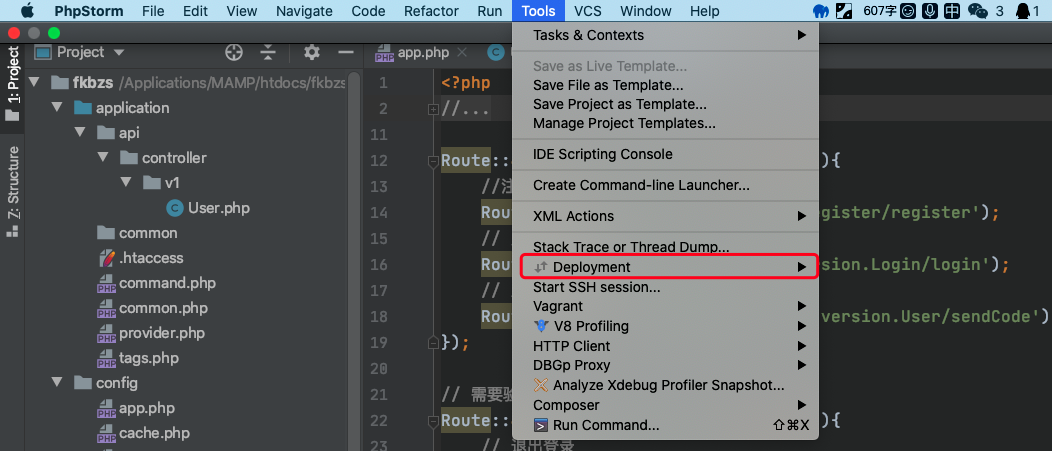
Task: Hide the Project panel with the minus icon
Action: click(x=346, y=52)
